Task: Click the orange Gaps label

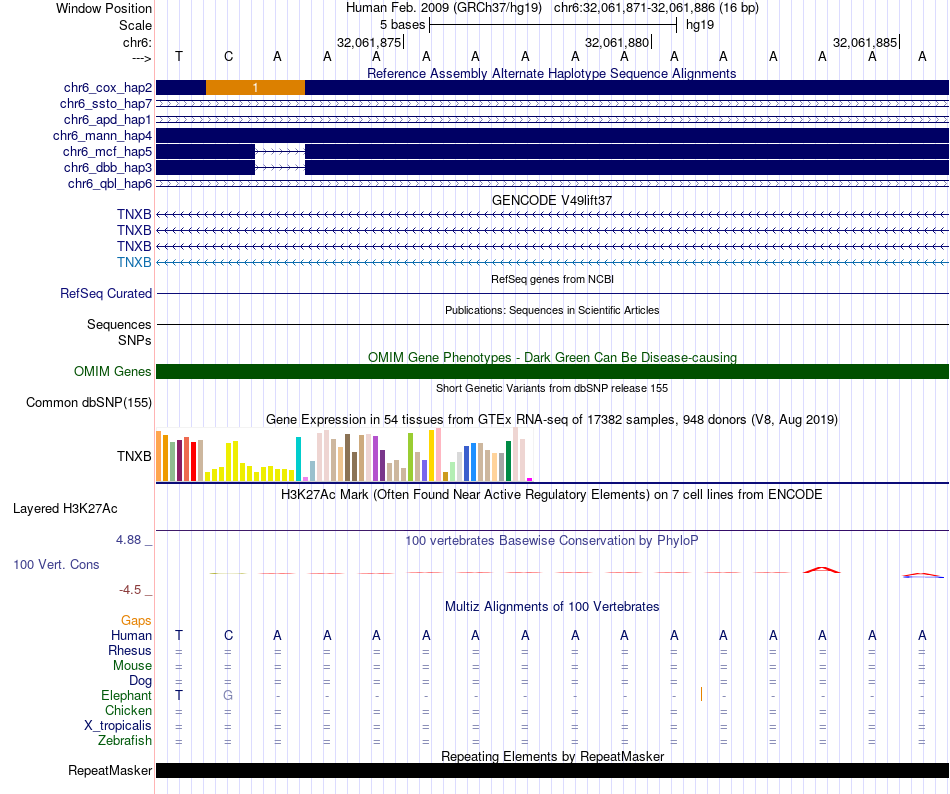Action: click(136, 620)
